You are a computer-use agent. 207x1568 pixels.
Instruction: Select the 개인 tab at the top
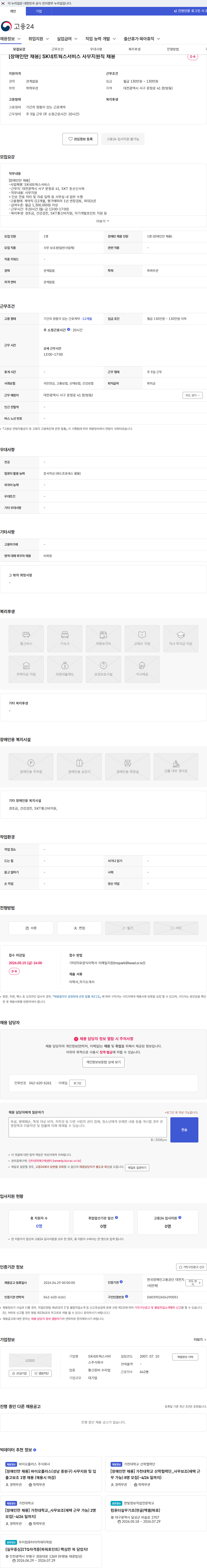pyautogui.click(x=13, y=11)
